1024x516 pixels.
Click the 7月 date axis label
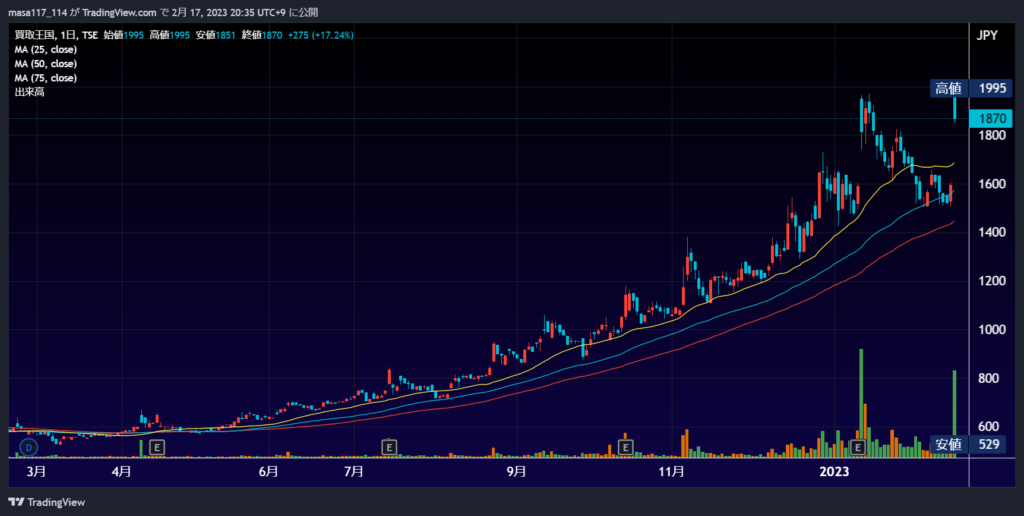(353, 472)
